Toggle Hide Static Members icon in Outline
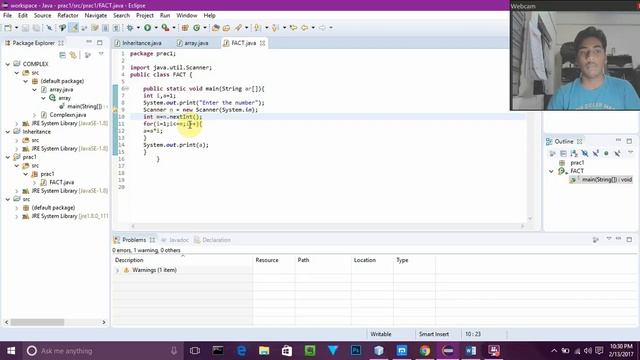Screen dimensions: 640x360 click(x=596, y=153)
